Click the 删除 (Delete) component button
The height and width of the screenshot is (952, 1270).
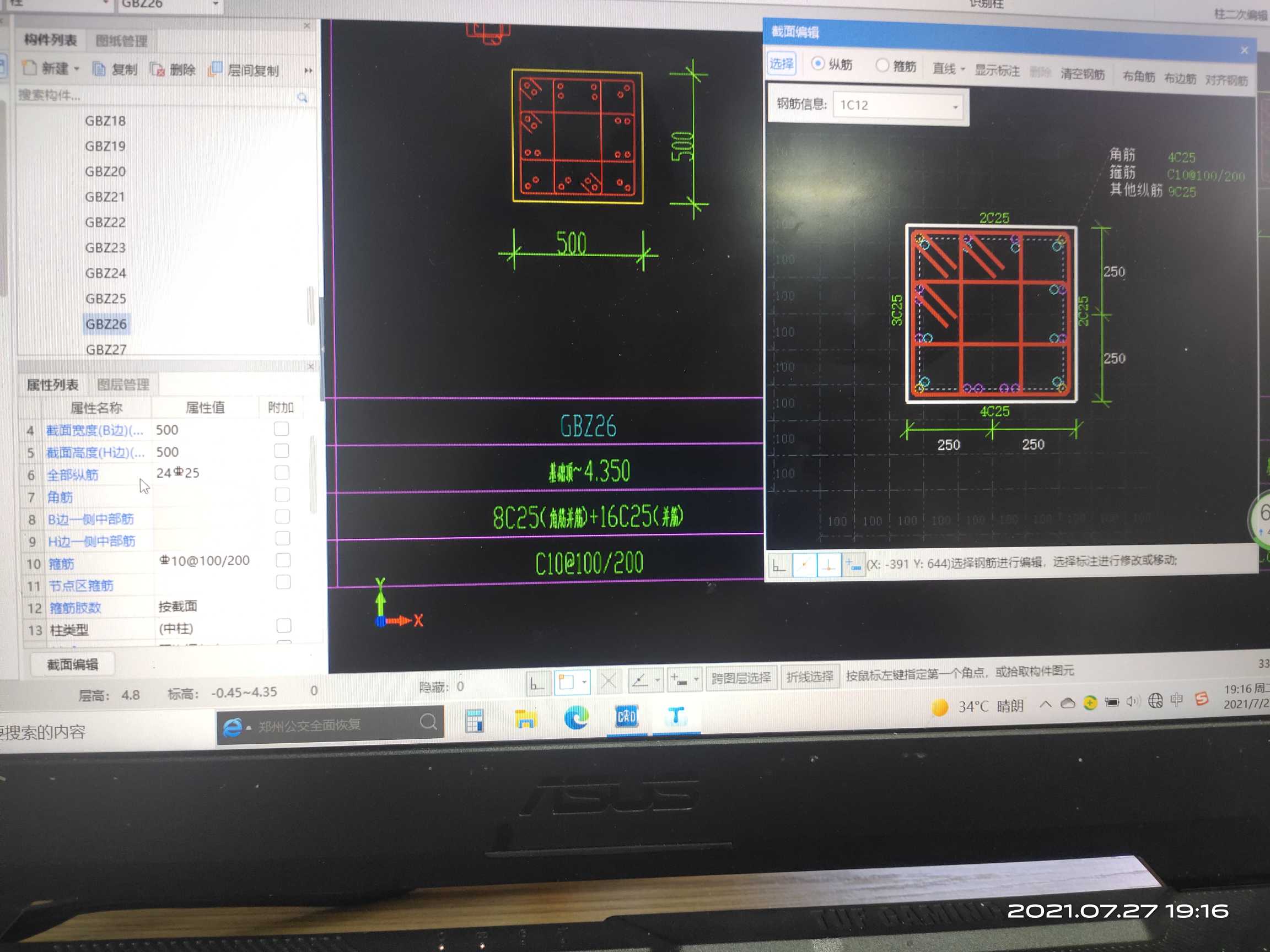[x=173, y=70]
